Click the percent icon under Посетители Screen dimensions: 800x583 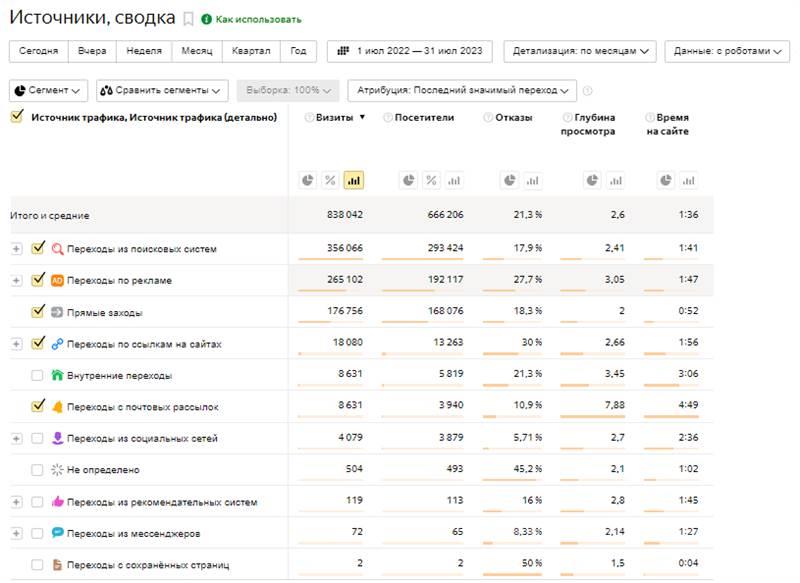point(431,180)
